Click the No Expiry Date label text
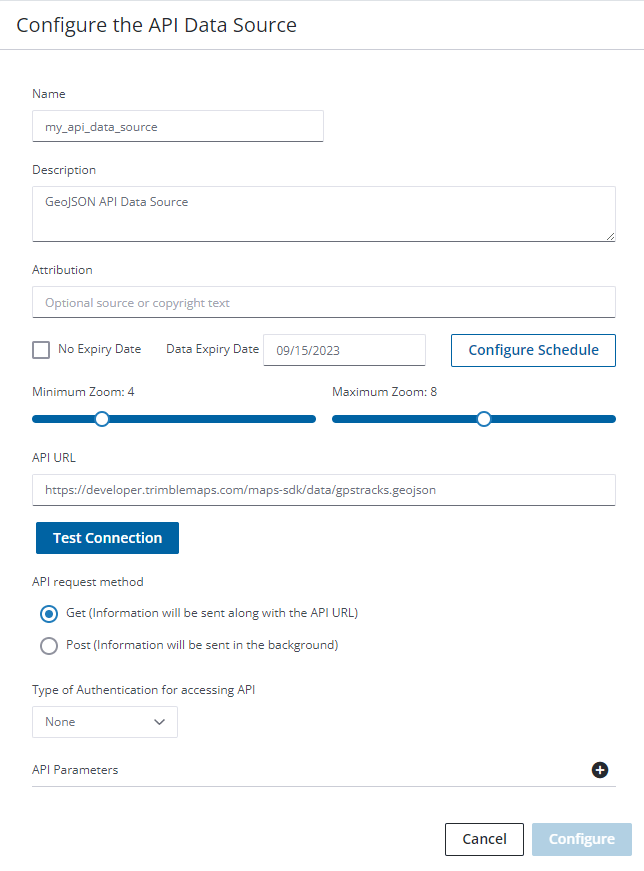This screenshot has width=644, height=871. pos(99,349)
